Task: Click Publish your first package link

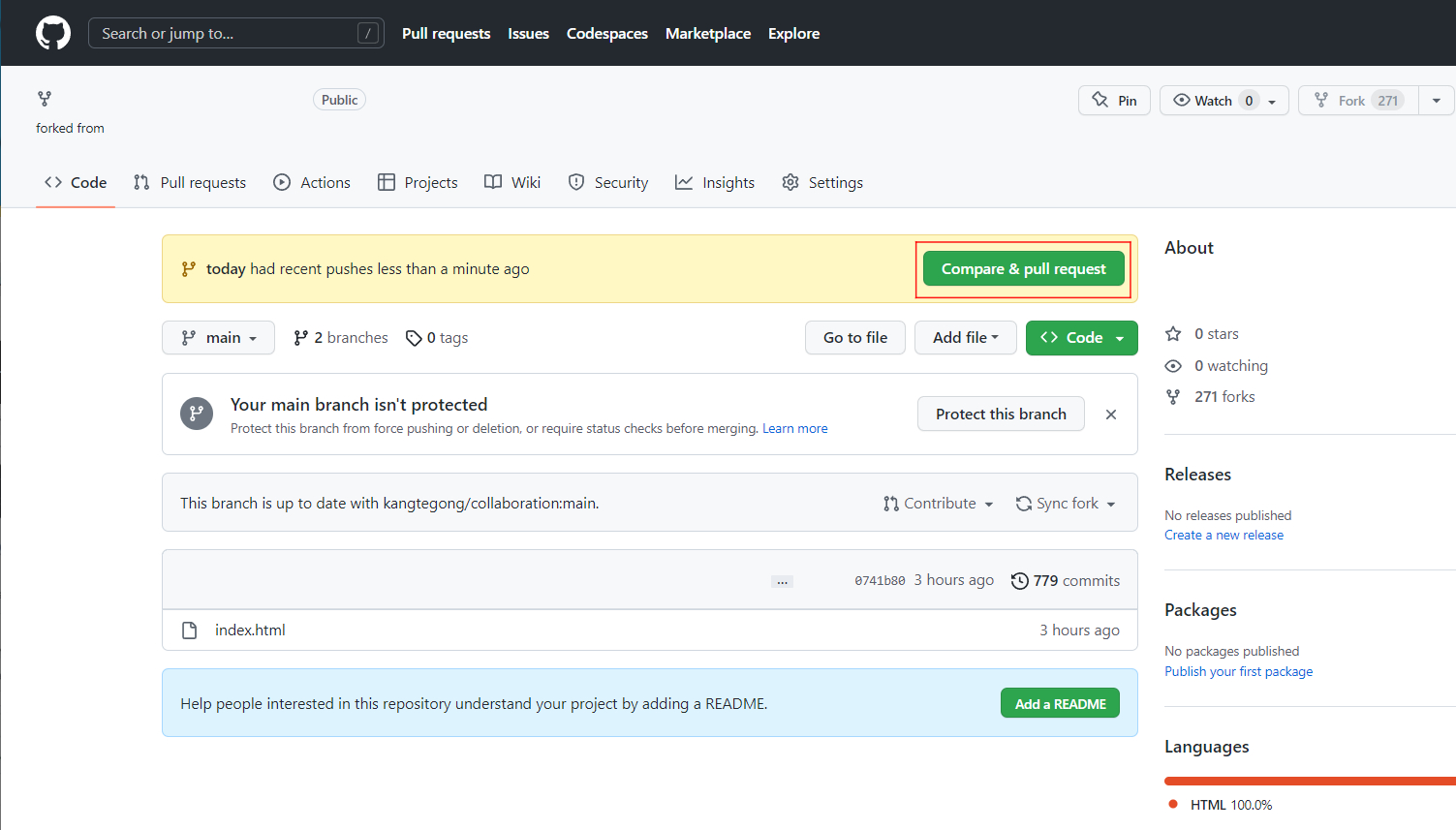Action: tap(1238, 671)
